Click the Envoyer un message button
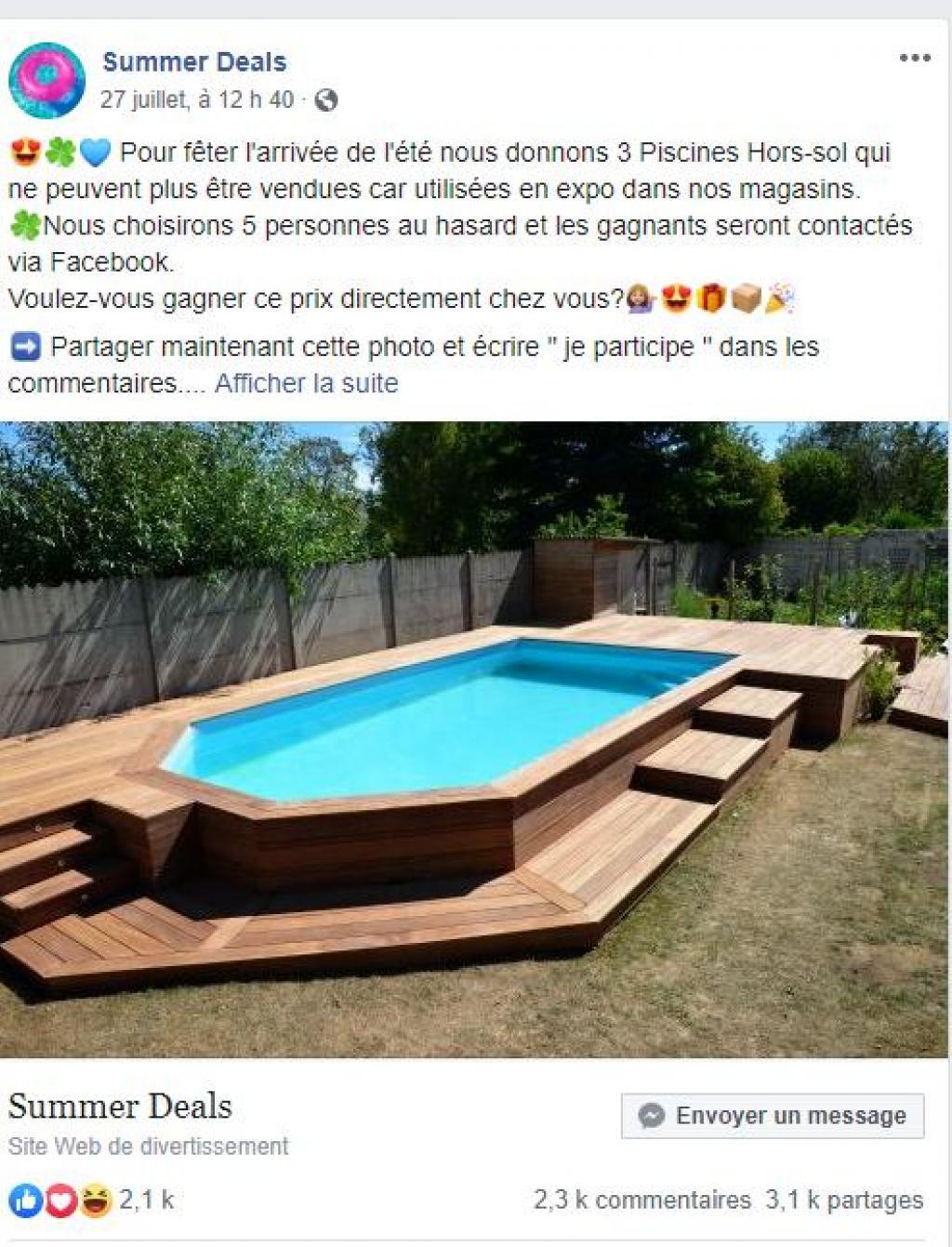The image size is (952, 1247). (x=773, y=1116)
